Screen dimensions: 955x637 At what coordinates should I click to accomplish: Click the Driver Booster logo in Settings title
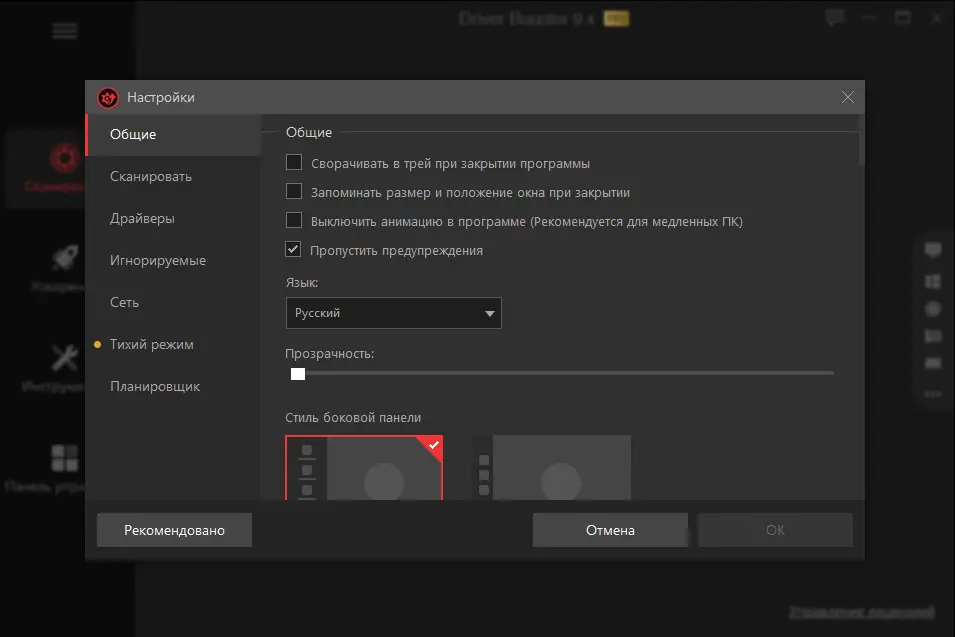(108, 97)
